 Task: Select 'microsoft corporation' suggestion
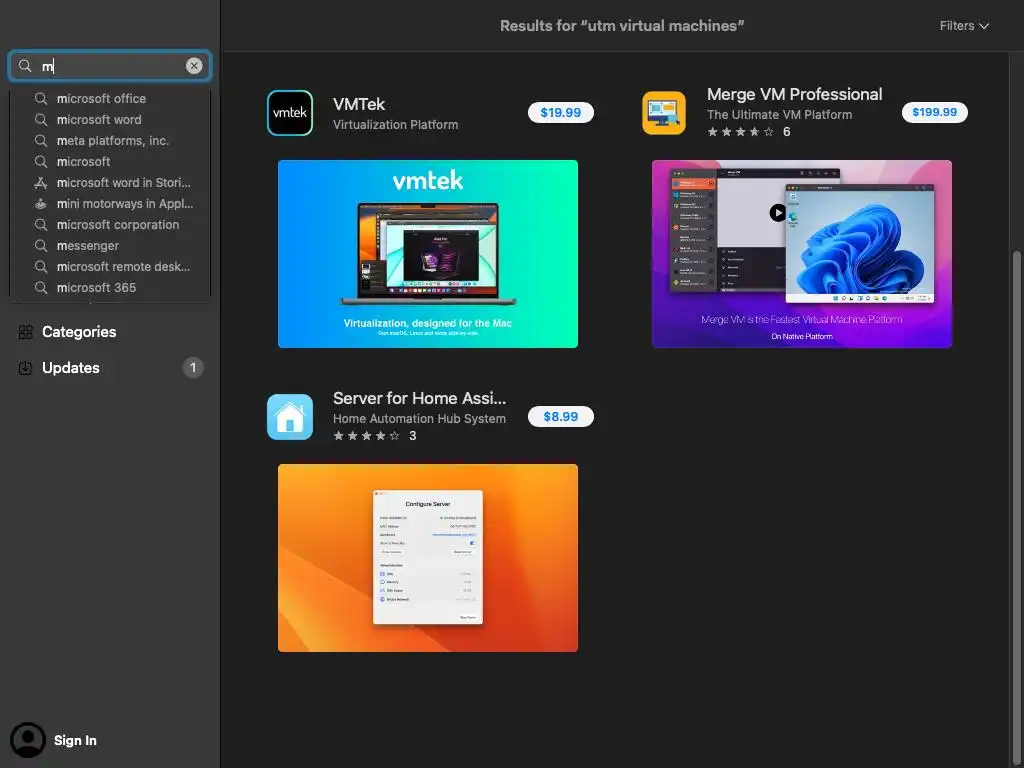tap(110, 225)
